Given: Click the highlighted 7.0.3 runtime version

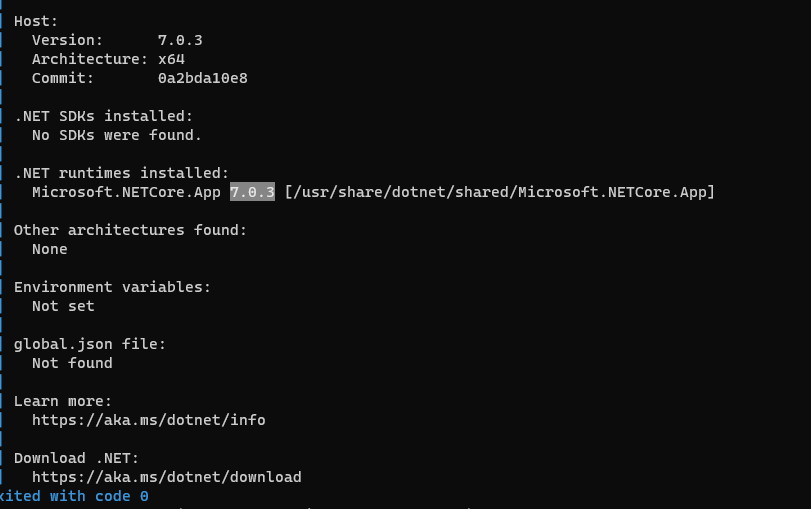Looking at the screenshot, I should coord(252,192).
